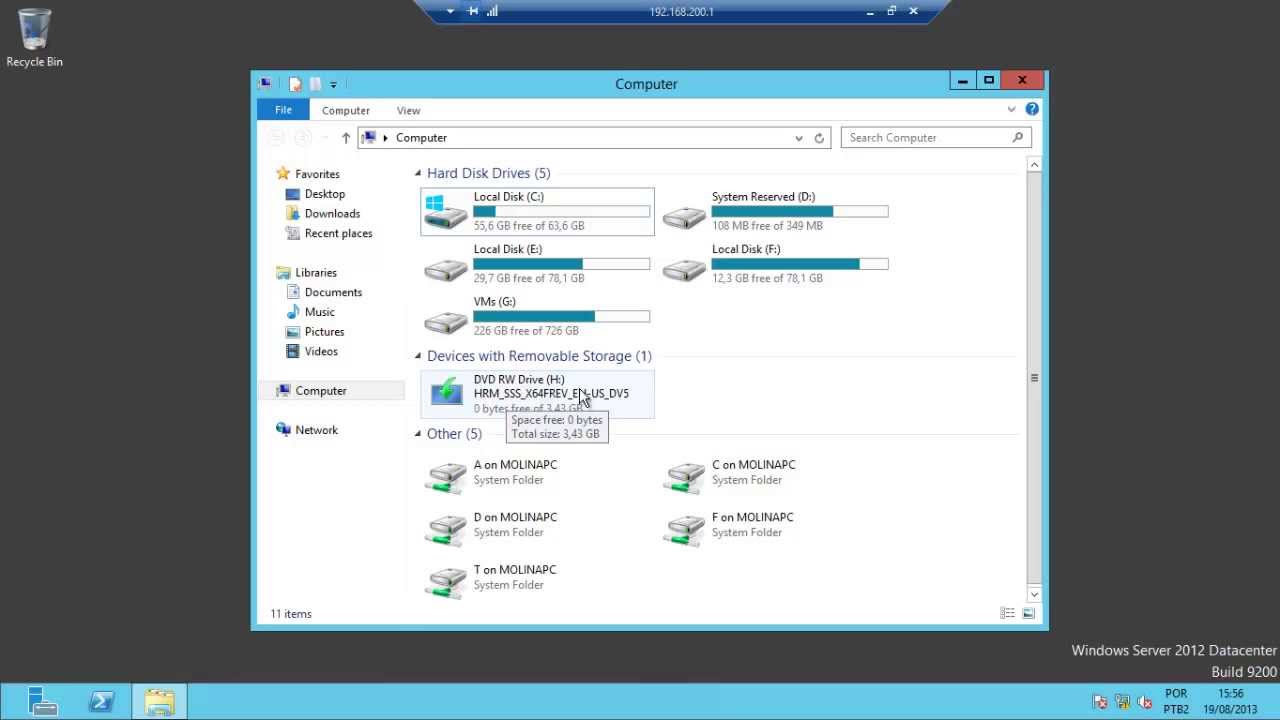
Task: Click Properties icon in quick access toolbar
Action: coord(295,84)
